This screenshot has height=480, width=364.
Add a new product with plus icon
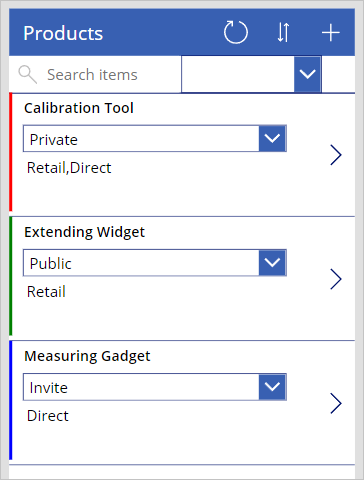(330, 33)
